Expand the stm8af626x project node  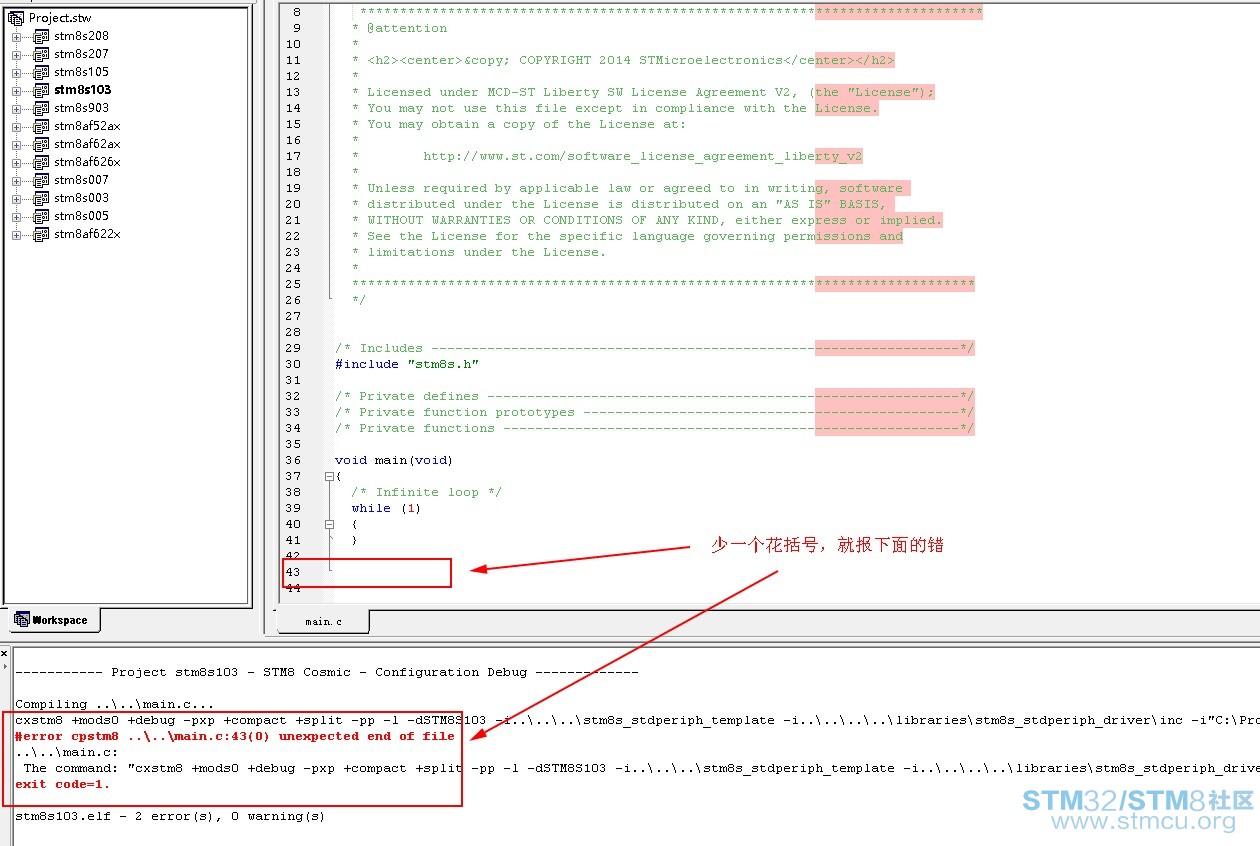(x=16, y=163)
